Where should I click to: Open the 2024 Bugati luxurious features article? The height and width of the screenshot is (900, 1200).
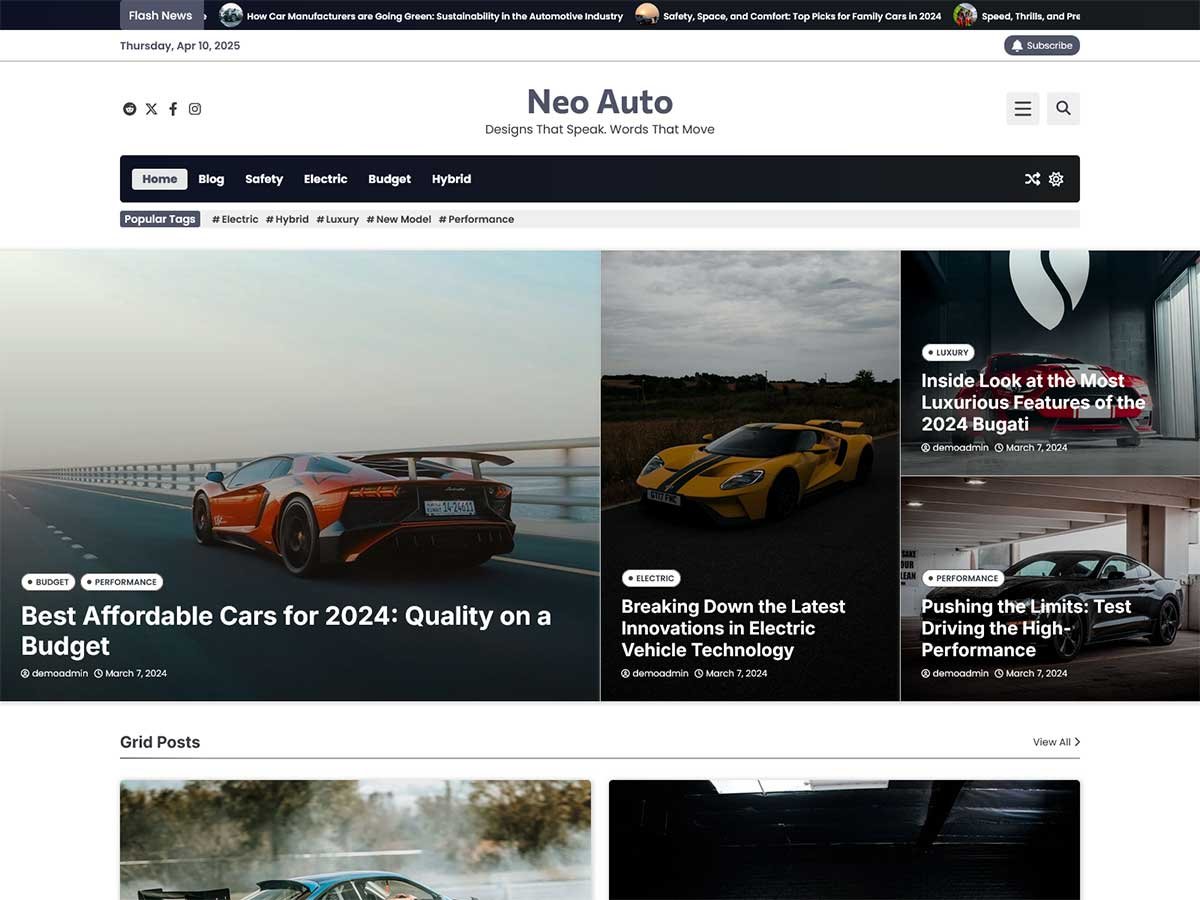click(1033, 402)
